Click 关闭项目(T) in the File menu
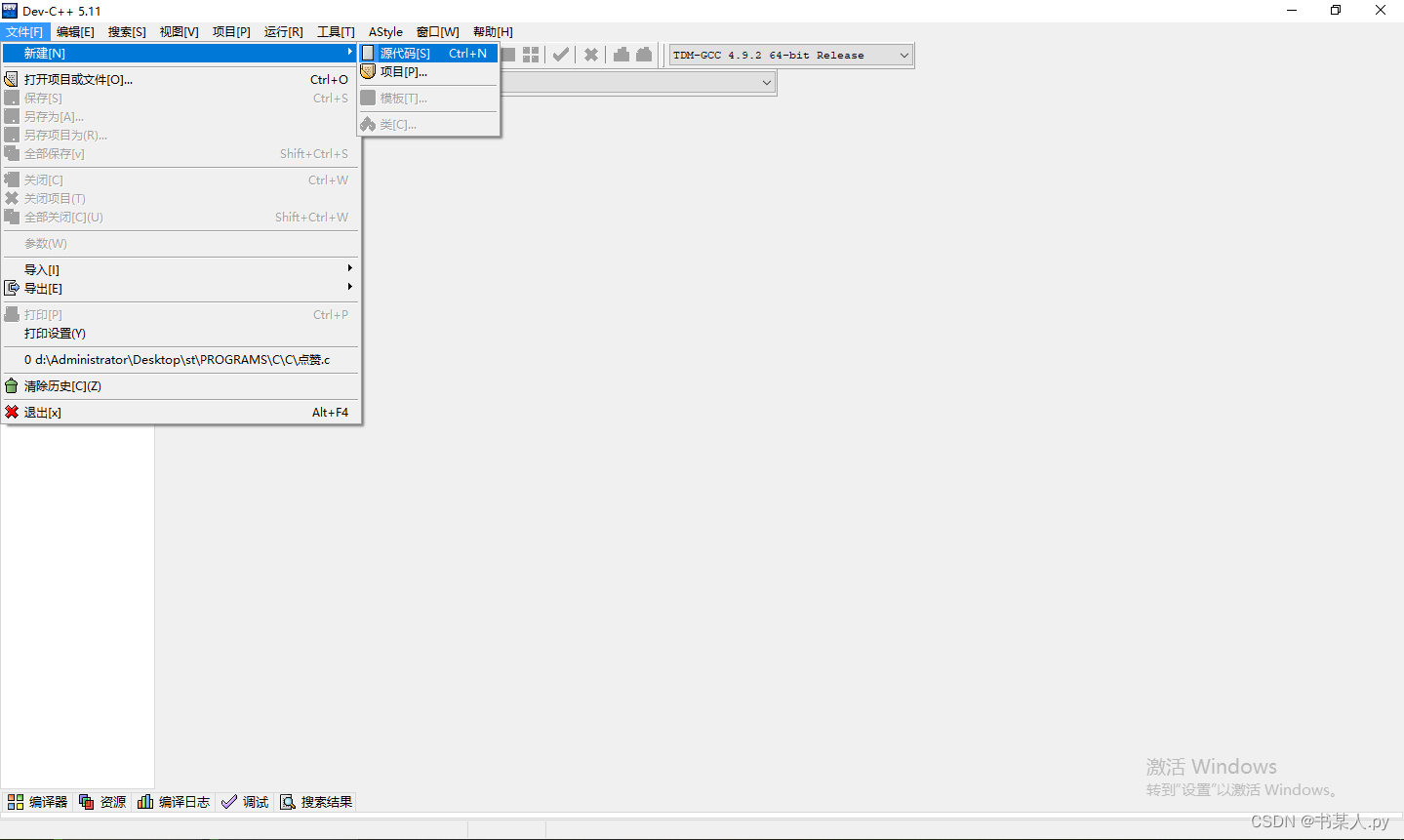 (x=181, y=198)
